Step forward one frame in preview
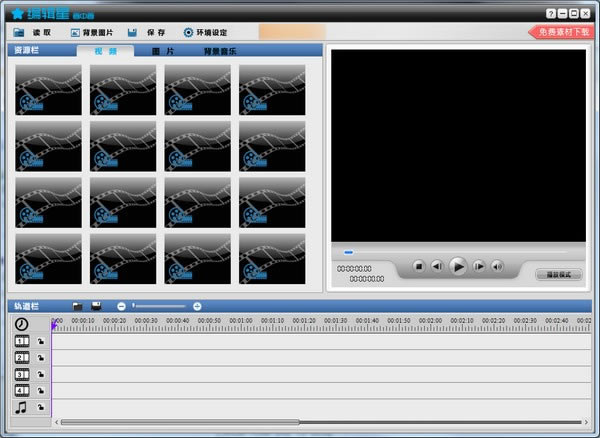This screenshot has width=600, height=438. pos(479,266)
